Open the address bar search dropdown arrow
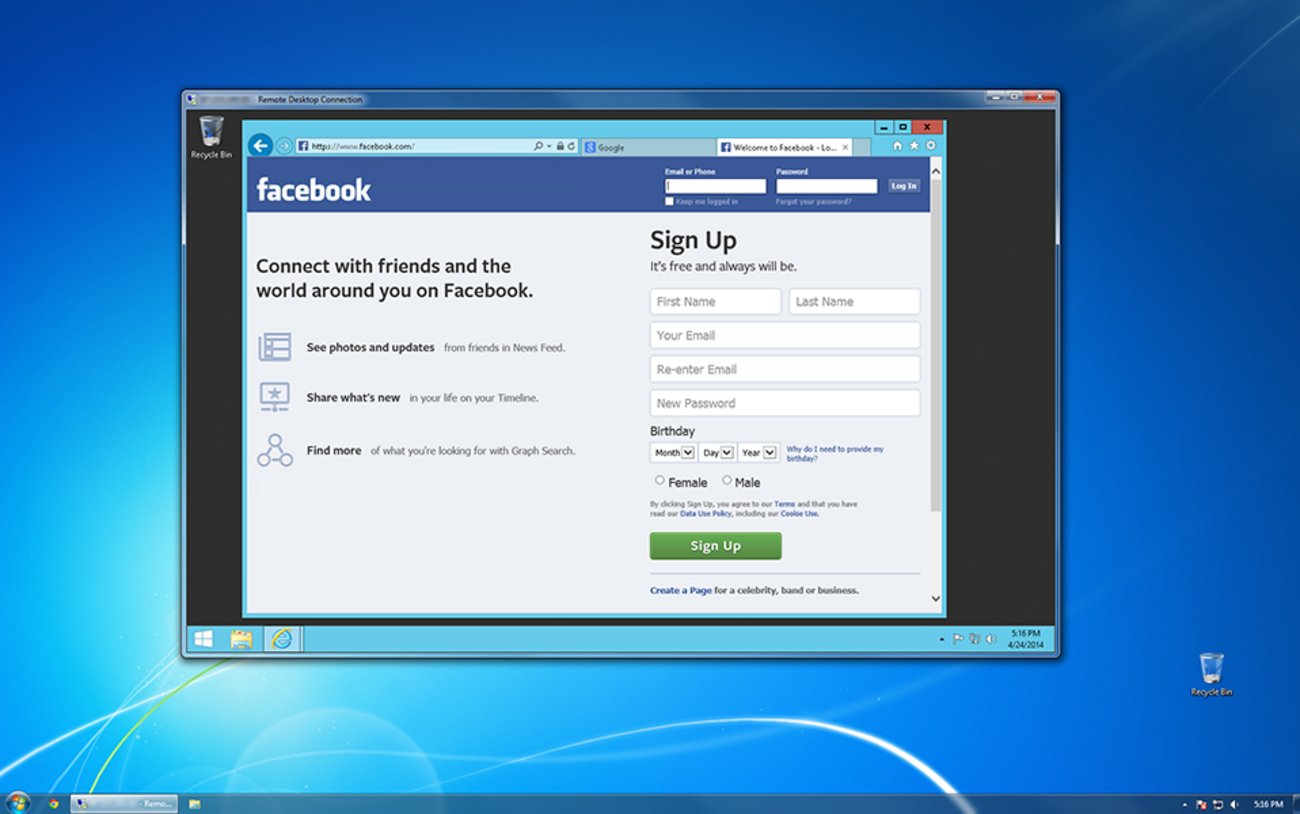The width and height of the screenshot is (1300, 814). (549, 146)
